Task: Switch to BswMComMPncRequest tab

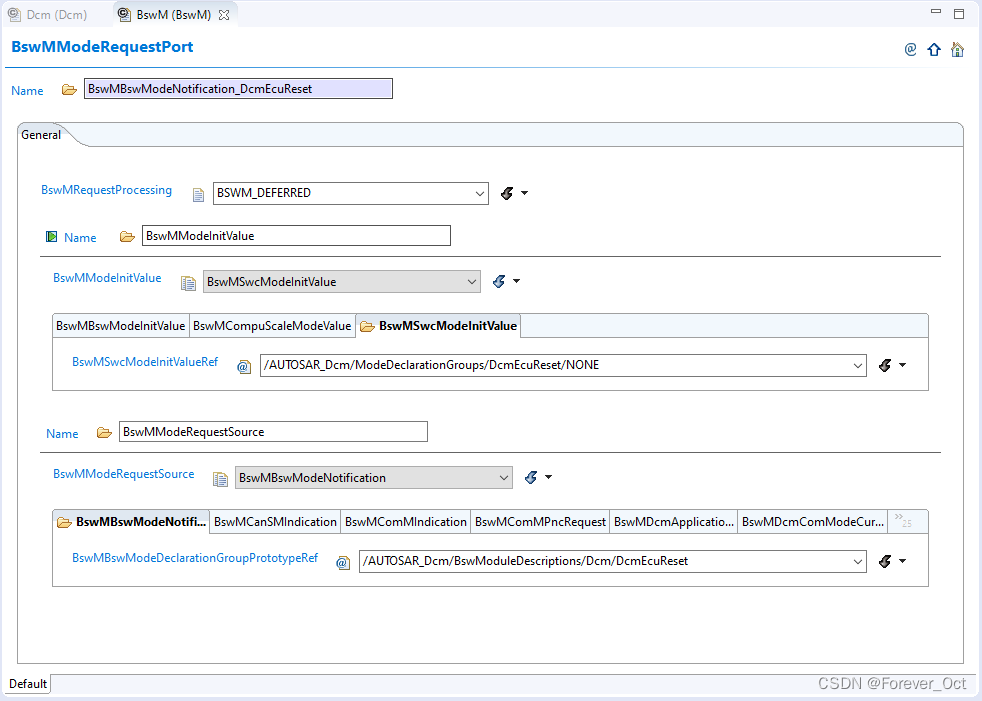Action: pos(540,522)
